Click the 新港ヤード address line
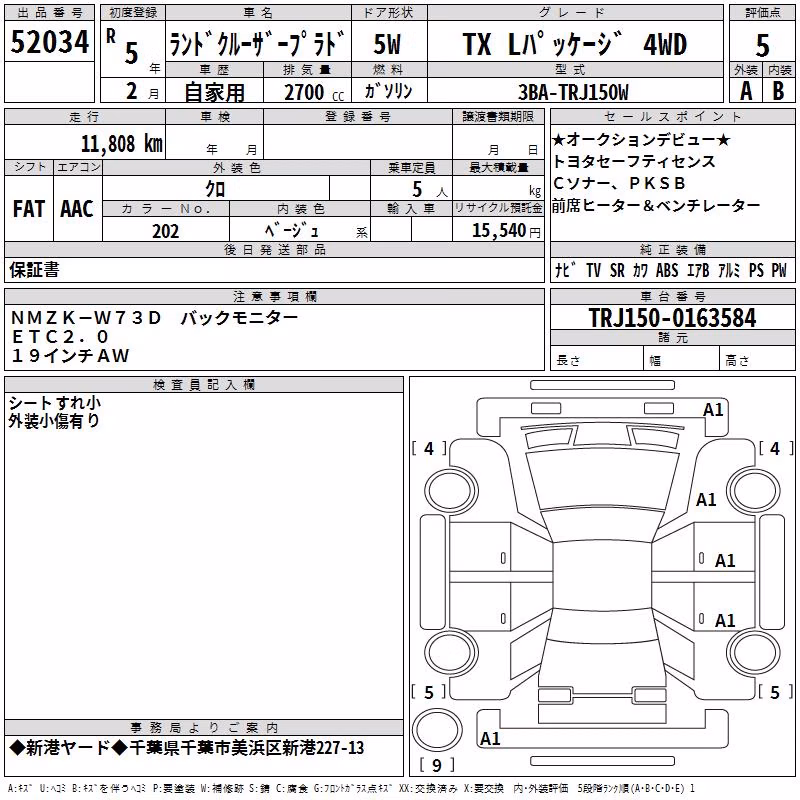Image resolution: width=800 pixels, height=800 pixels. tap(187, 748)
